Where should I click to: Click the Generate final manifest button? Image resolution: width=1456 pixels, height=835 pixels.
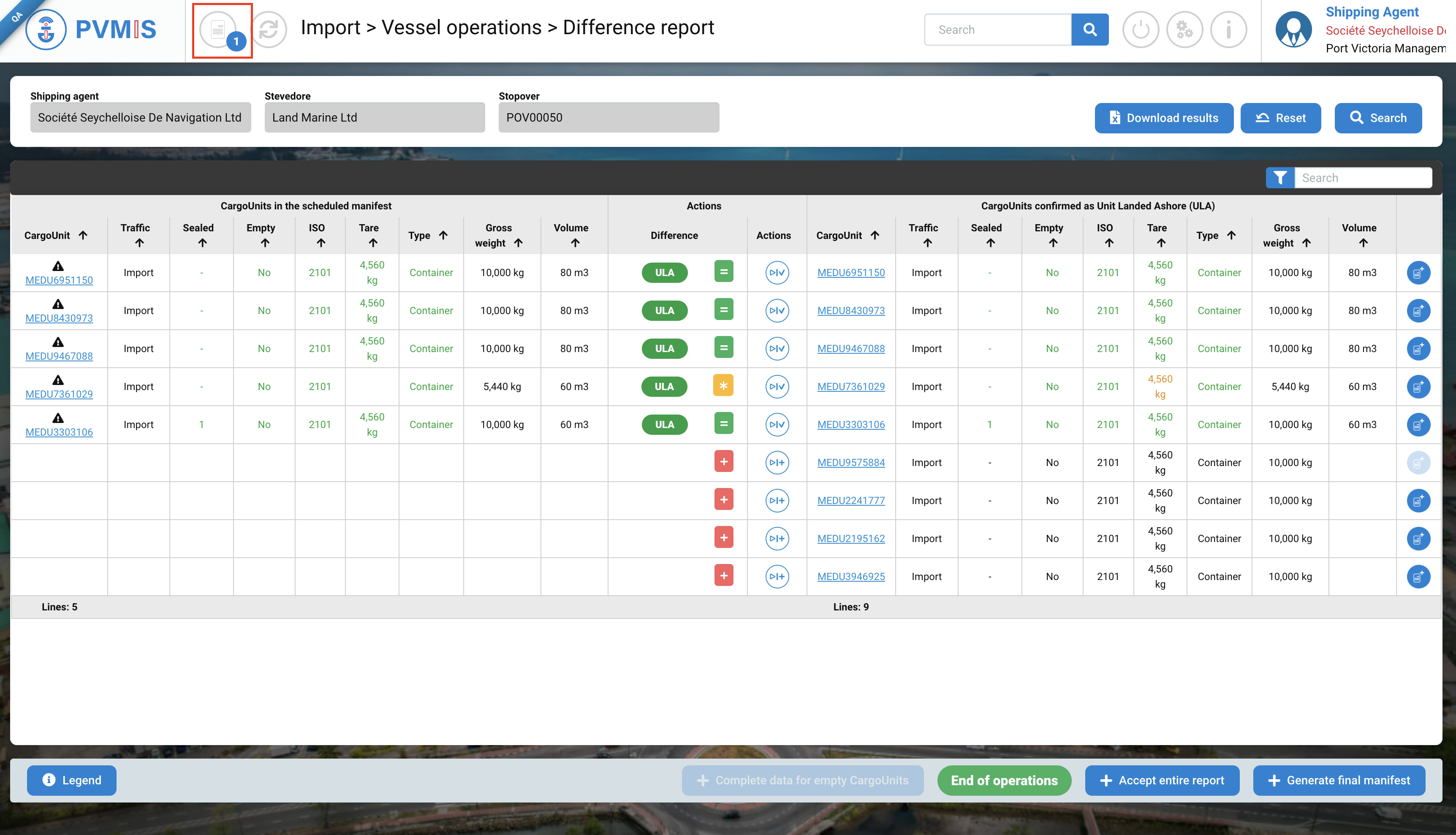[1338, 781]
